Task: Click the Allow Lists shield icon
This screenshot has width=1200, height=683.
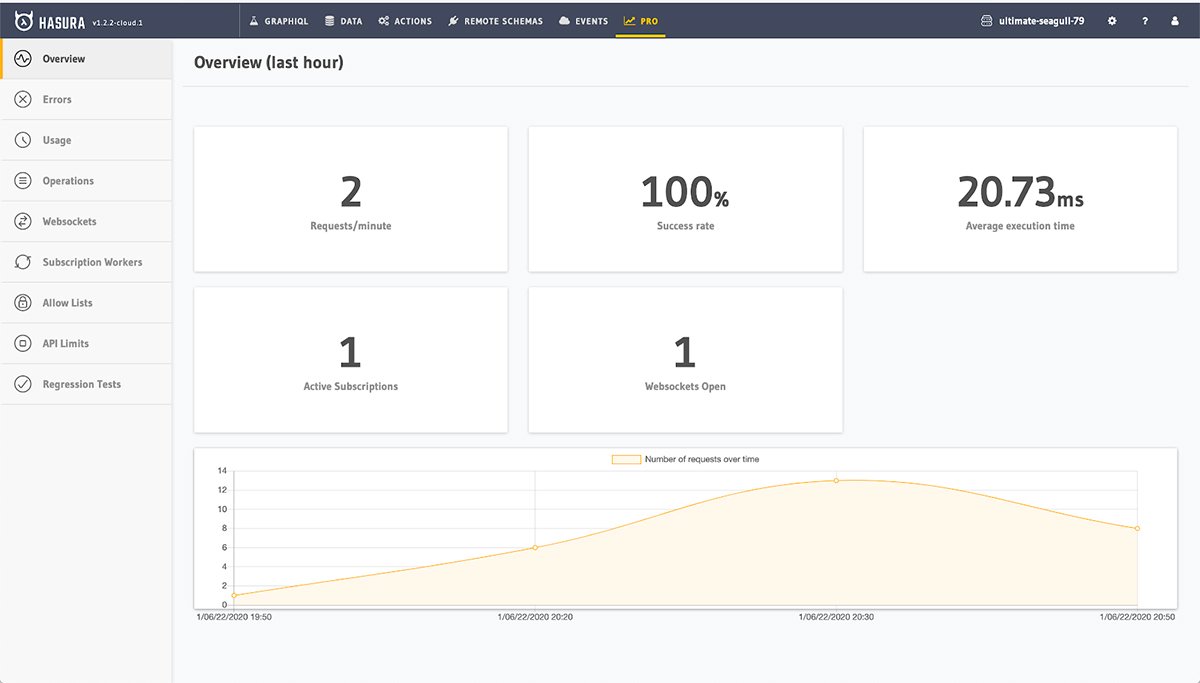Action: (x=24, y=302)
